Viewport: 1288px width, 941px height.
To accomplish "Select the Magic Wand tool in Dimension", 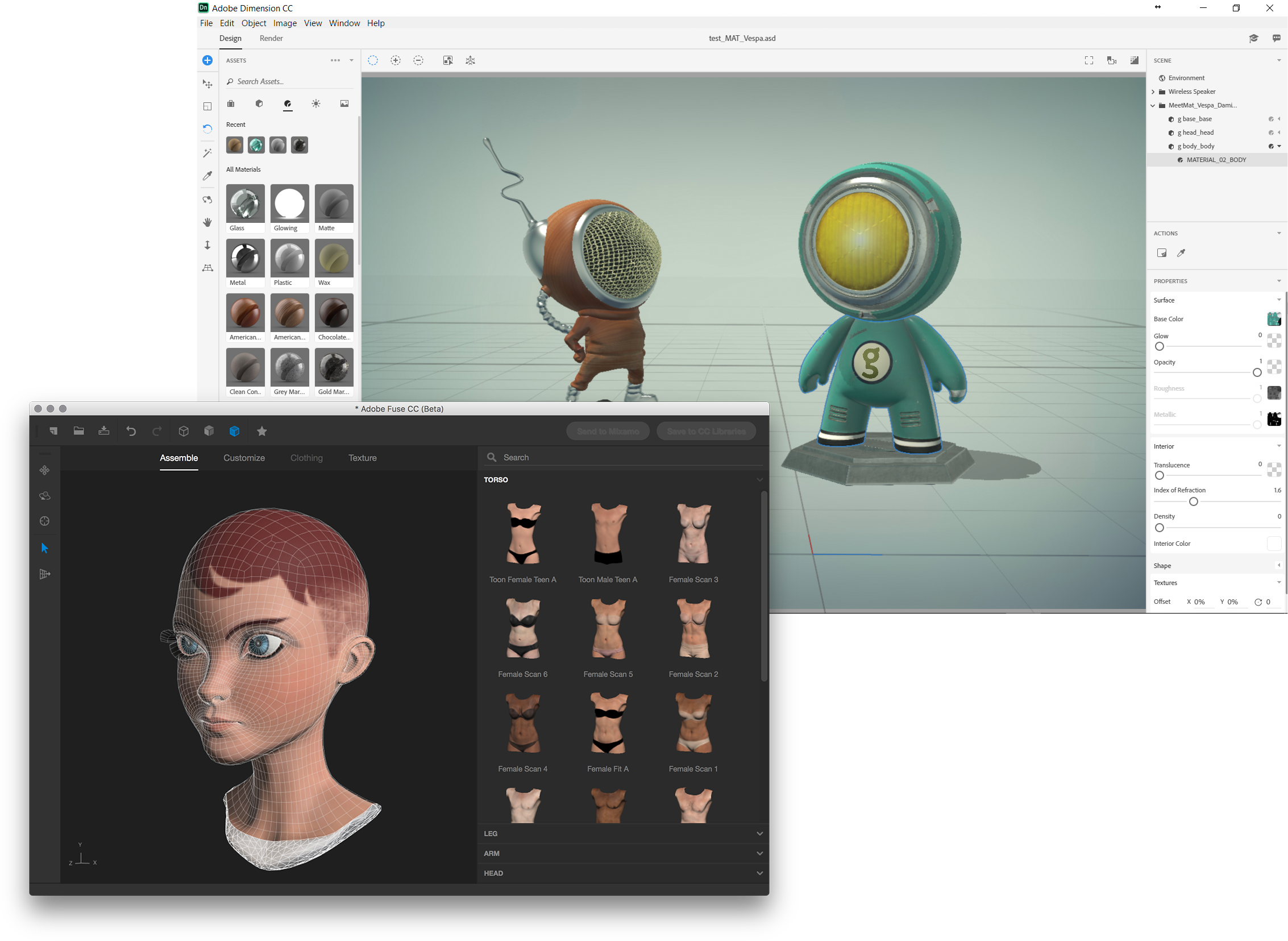I will point(207,152).
